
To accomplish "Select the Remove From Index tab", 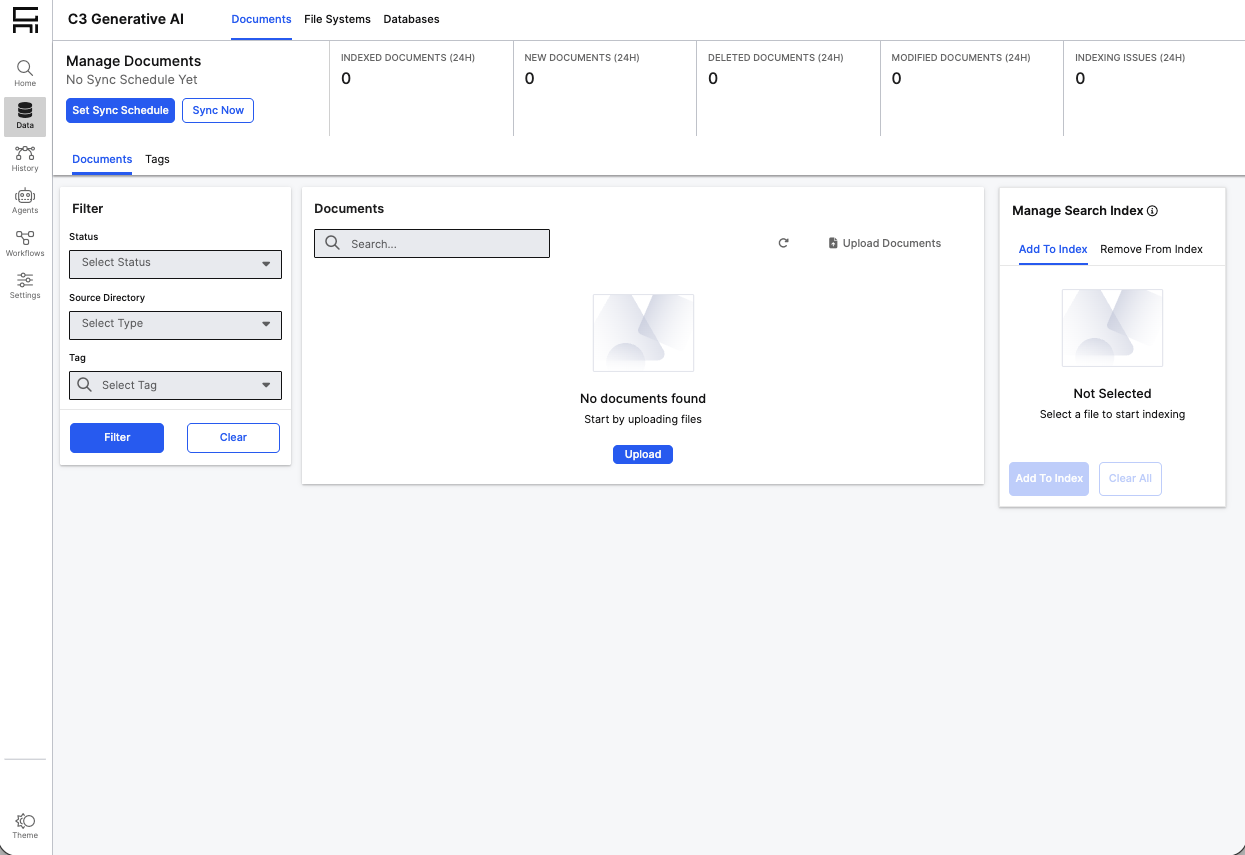I will pyautogui.click(x=1151, y=249).
